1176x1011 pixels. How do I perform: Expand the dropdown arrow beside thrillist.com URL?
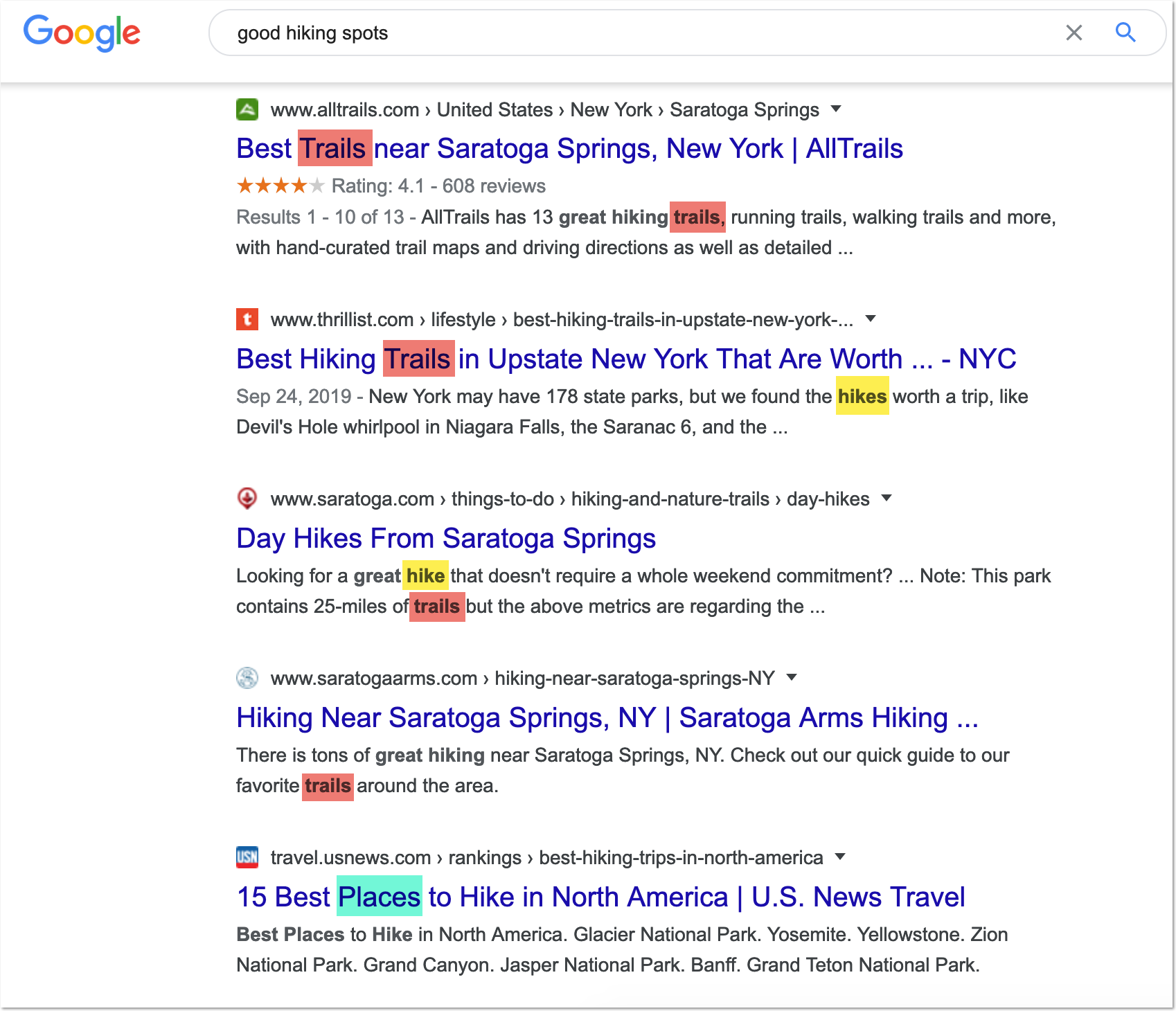(871, 319)
